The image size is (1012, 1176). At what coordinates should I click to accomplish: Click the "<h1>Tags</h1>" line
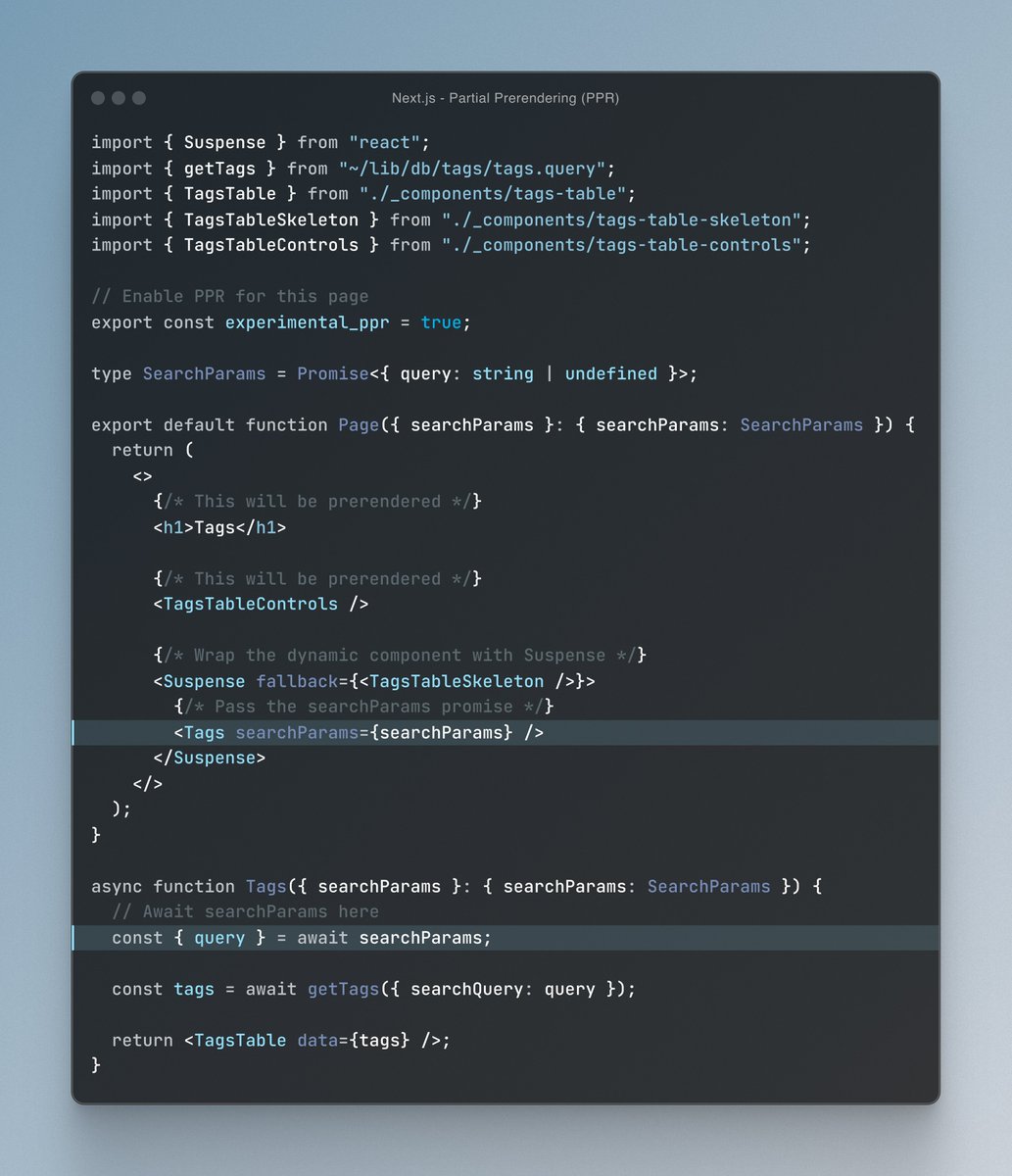pos(219,527)
